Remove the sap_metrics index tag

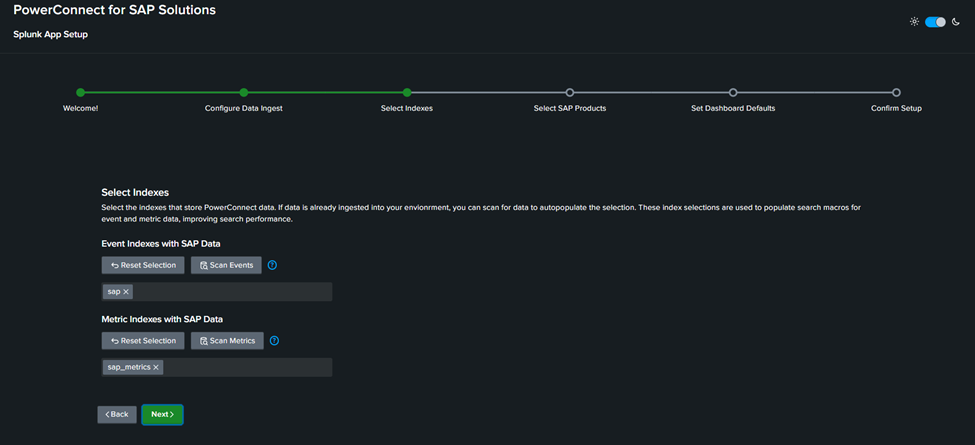156,367
